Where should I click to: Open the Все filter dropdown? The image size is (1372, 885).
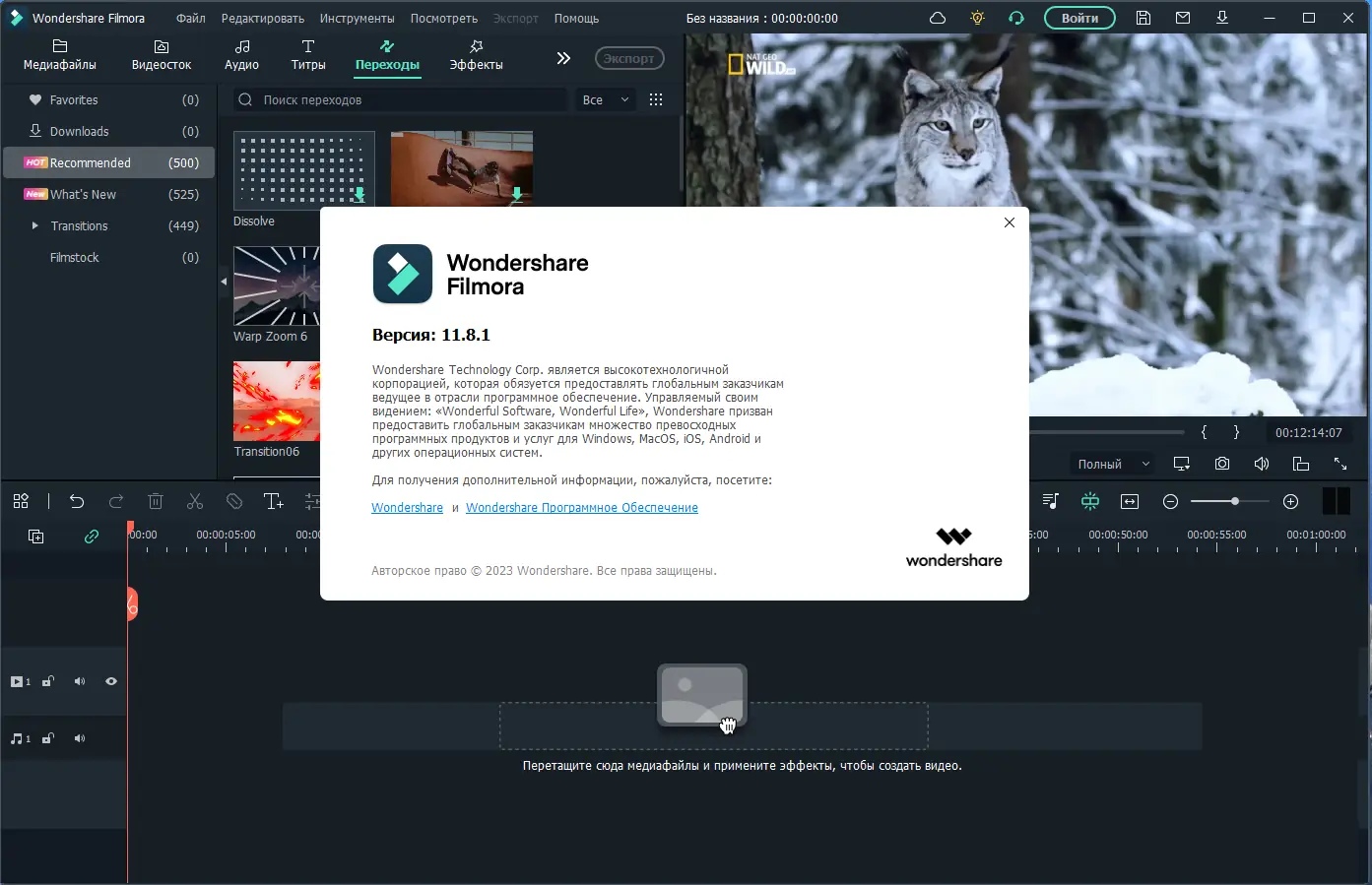[x=606, y=99]
